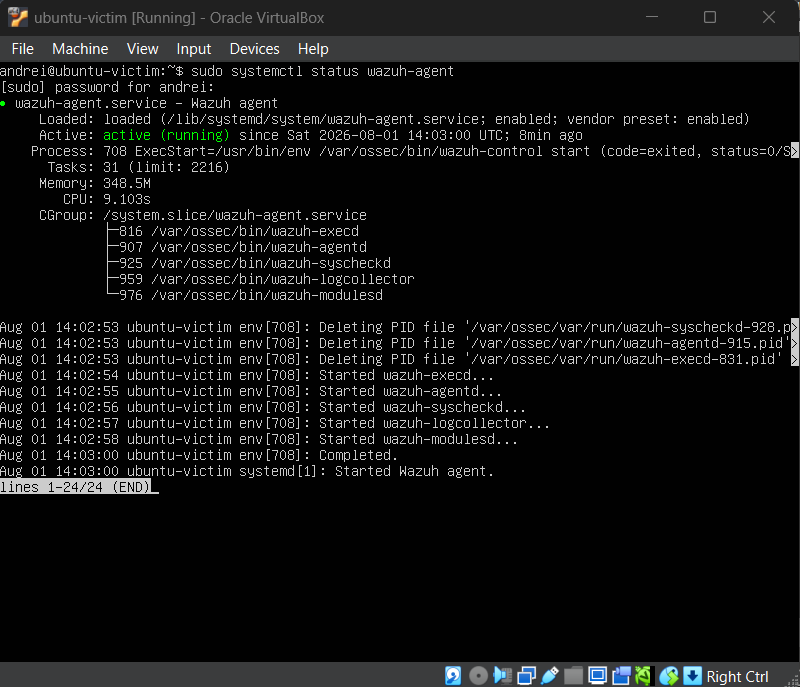Minimize the VirtualBox window
This screenshot has width=800, height=687.
[652, 17]
